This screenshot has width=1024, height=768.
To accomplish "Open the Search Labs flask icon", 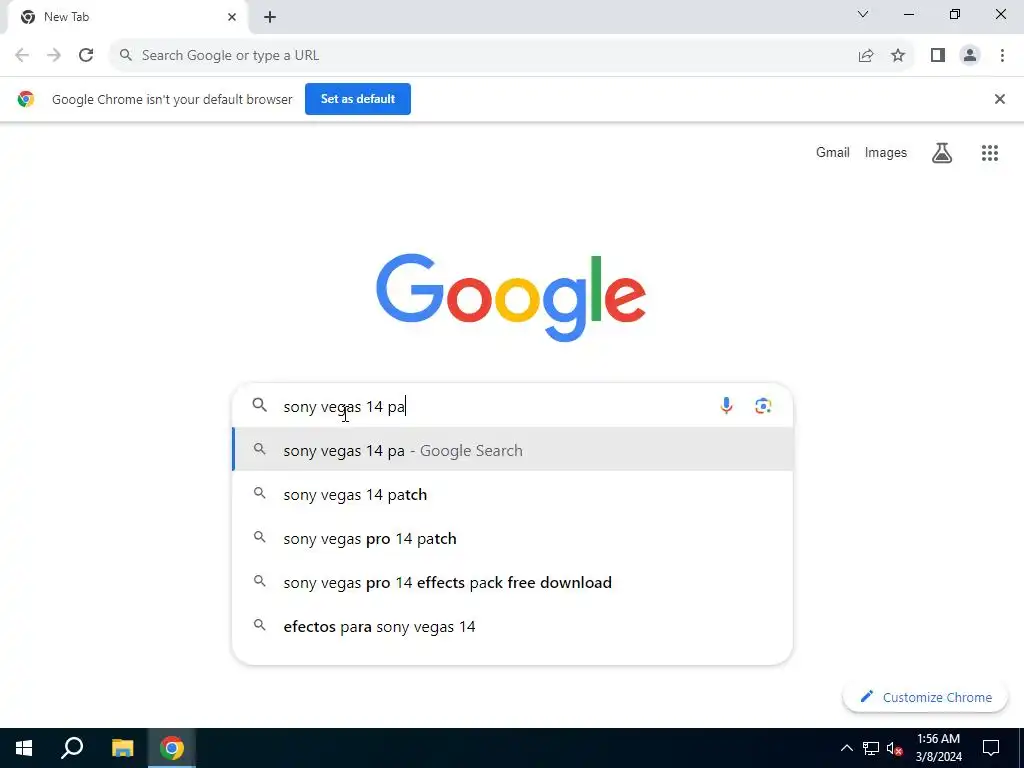I will click(x=942, y=153).
